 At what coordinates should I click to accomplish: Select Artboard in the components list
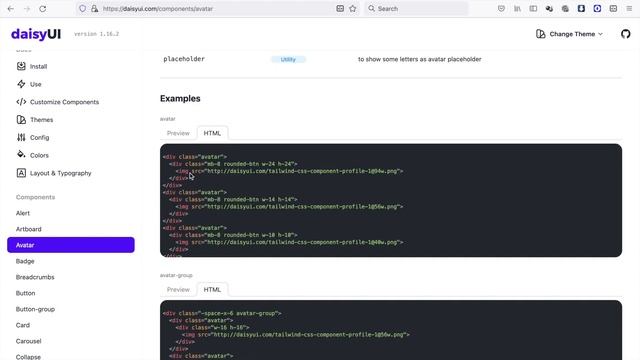coord(29,229)
